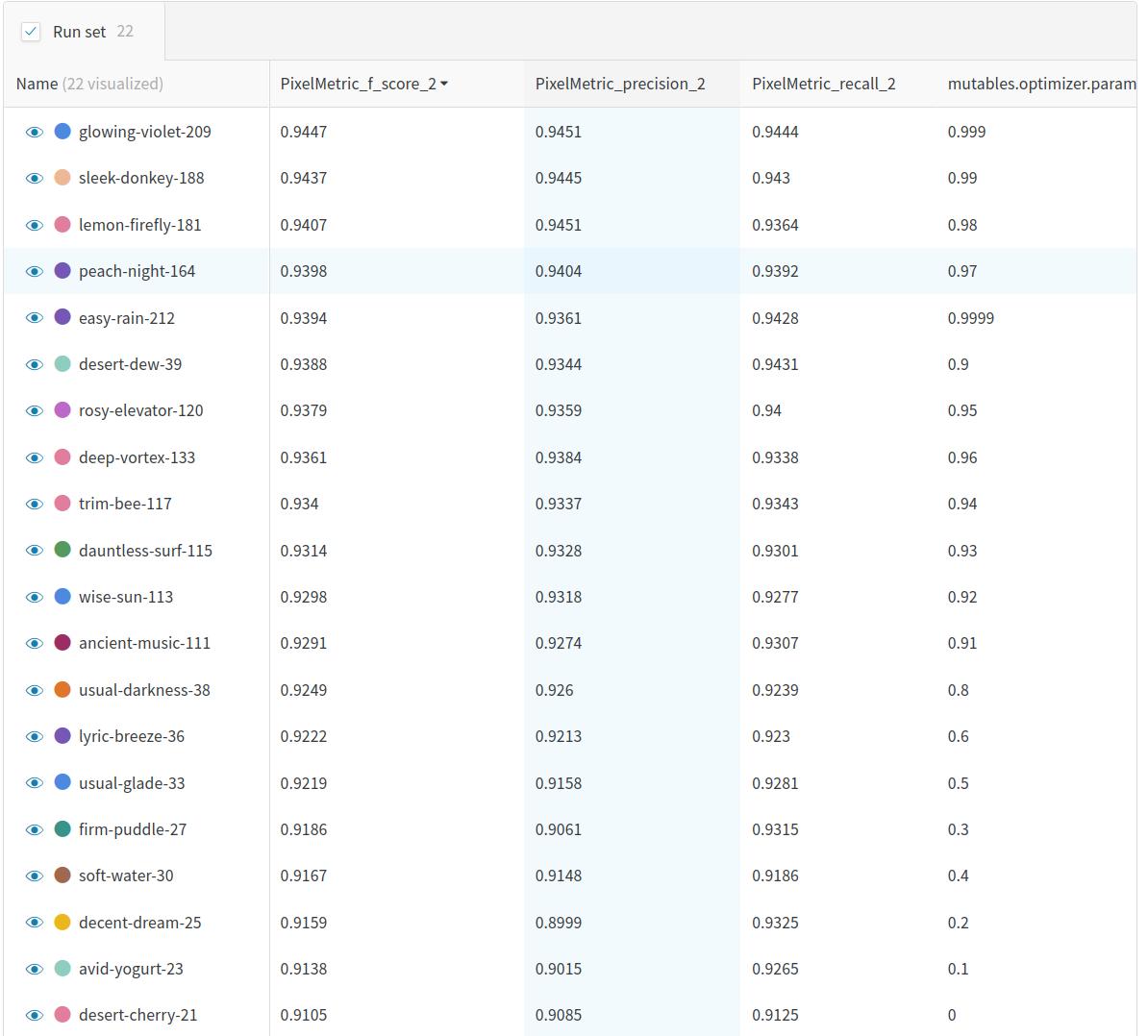
Task: Click the eye icon beside easy-rain-212
Action: pyautogui.click(x=35, y=318)
